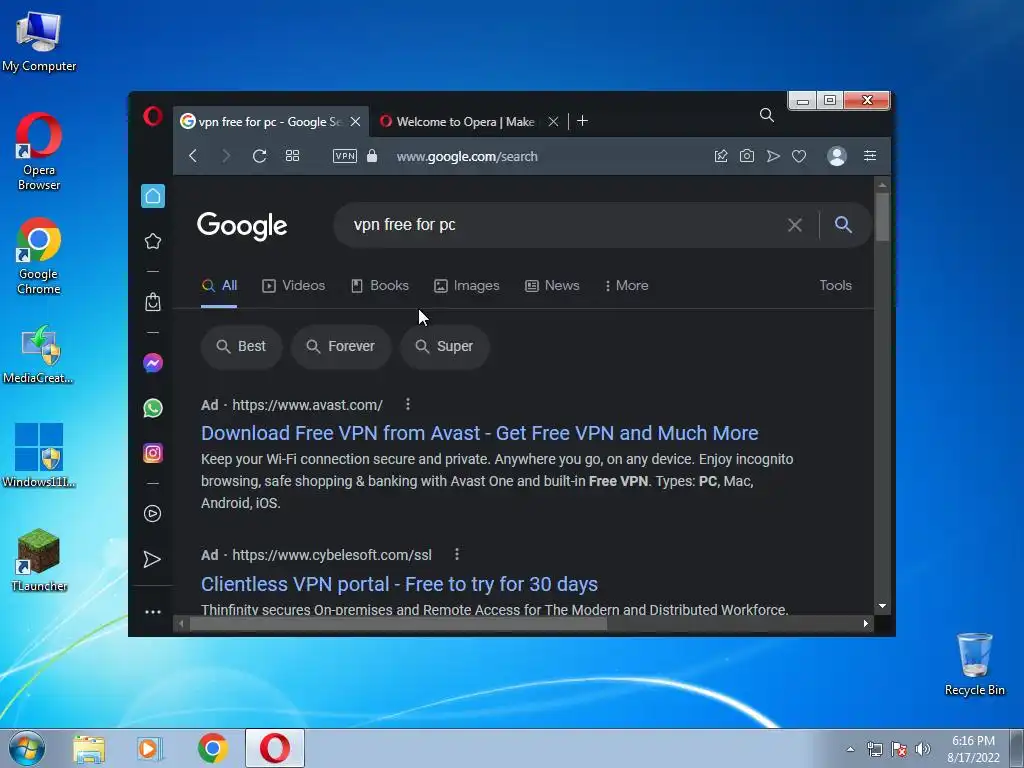This screenshot has width=1024, height=768.
Task: Add page to bookmarks with the heart icon
Action: [x=799, y=156]
